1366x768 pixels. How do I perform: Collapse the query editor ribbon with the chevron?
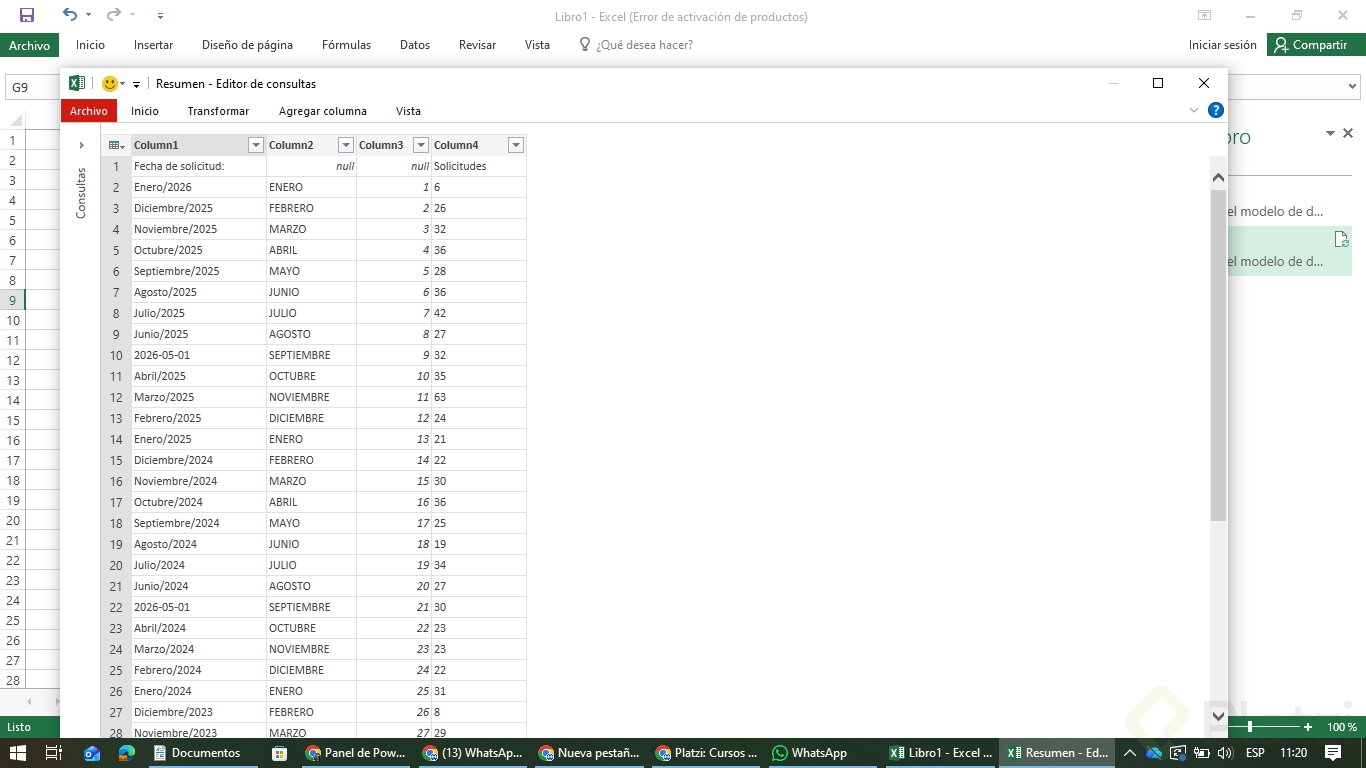click(1194, 110)
